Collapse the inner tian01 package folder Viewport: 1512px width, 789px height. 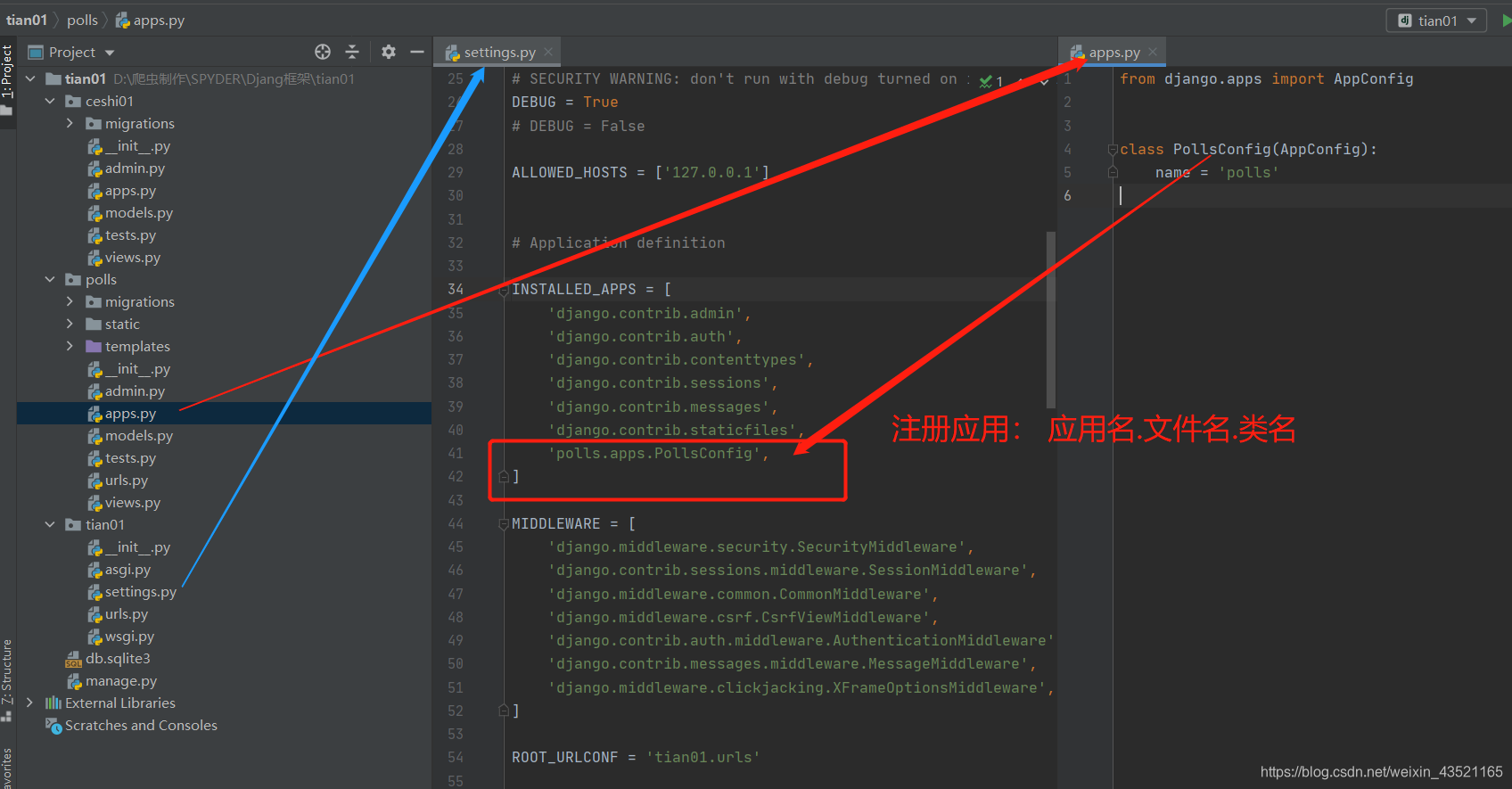point(50,525)
